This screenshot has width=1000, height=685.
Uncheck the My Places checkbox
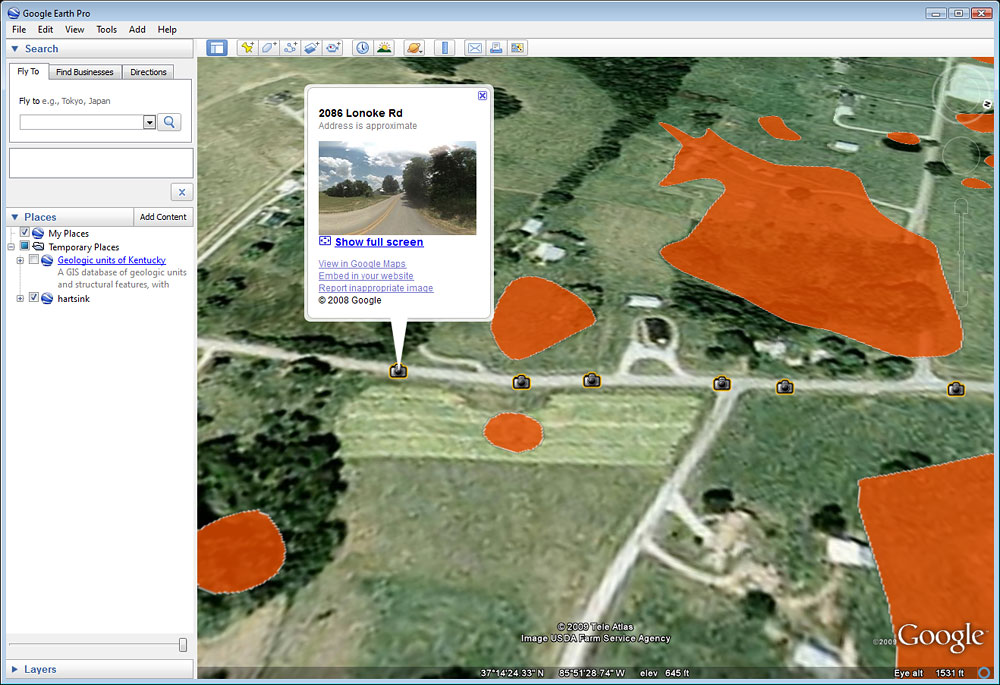[24, 233]
